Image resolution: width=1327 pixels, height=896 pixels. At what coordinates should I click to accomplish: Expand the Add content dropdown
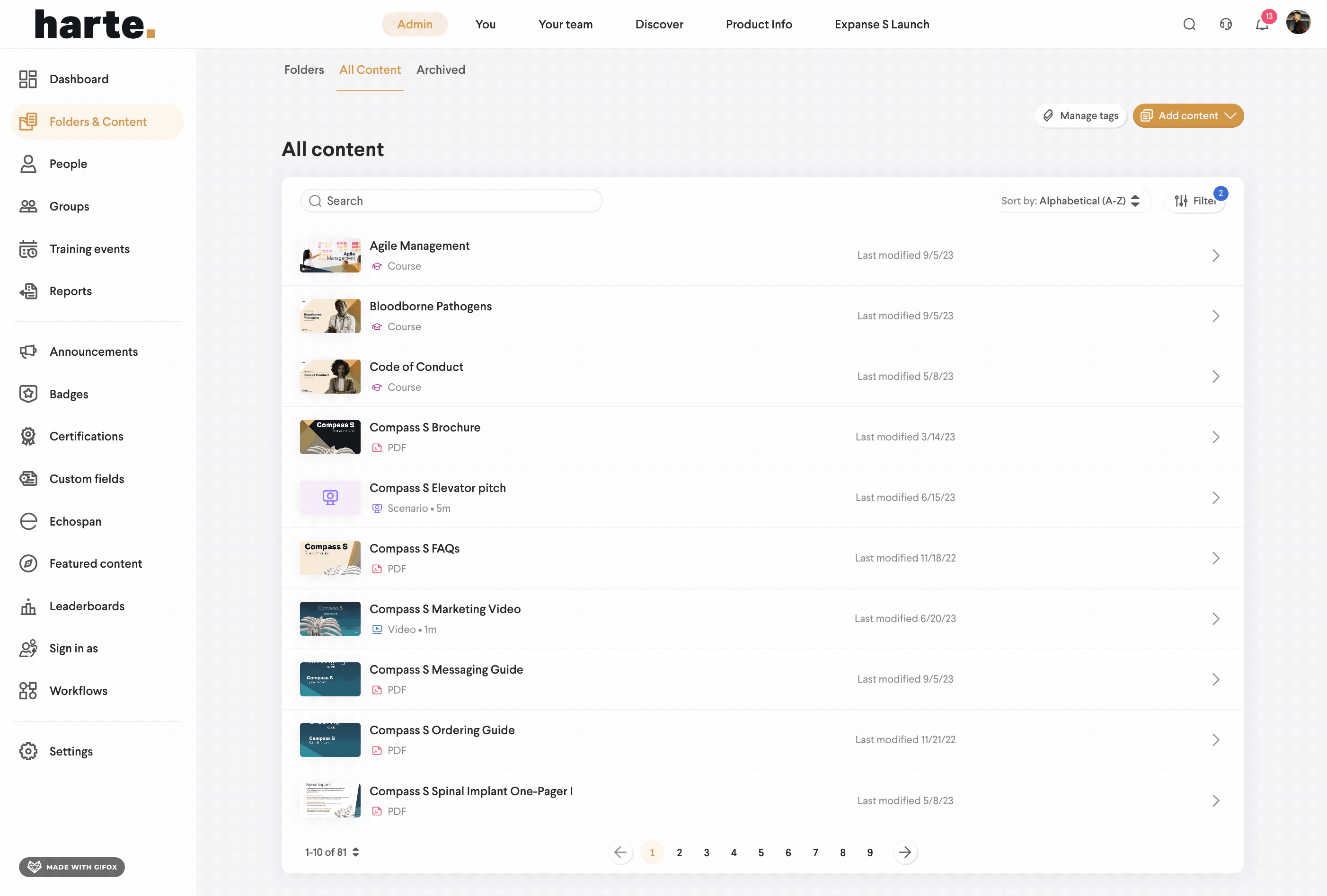(x=1188, y=116)
